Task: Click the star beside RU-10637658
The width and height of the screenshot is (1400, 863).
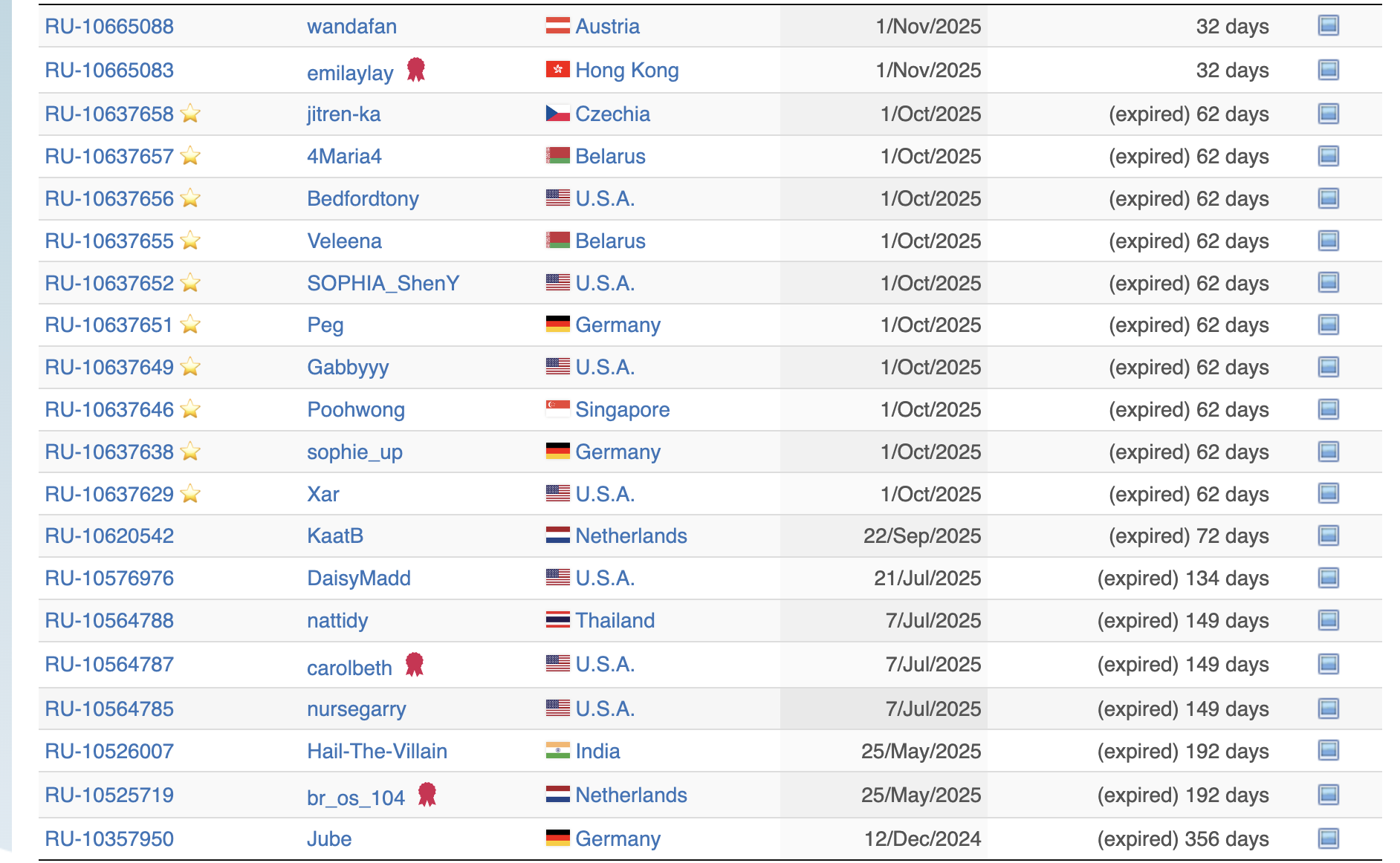Action: pyautogui.click(x=191, y=114)
